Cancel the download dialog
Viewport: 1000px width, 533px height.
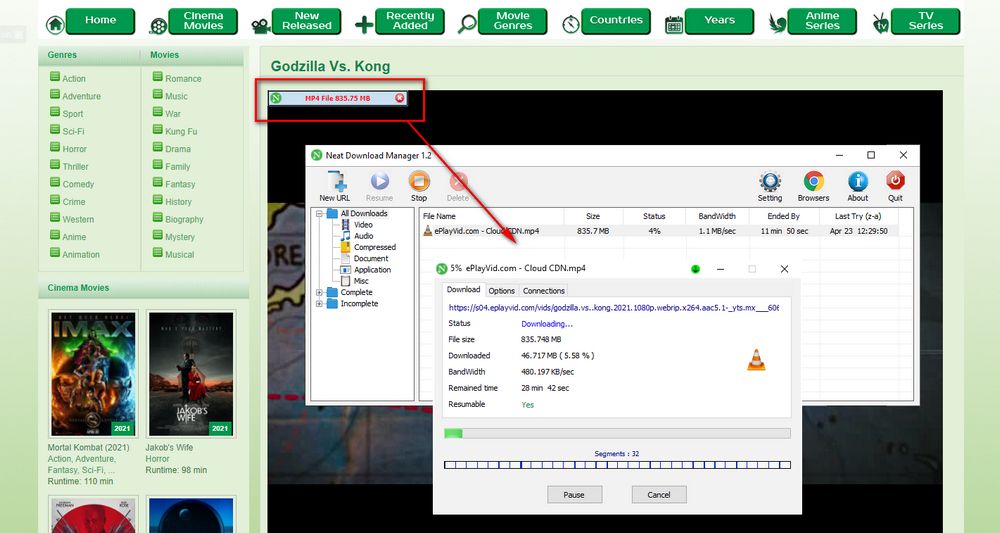pyautogui.click(x=659, y=494)
